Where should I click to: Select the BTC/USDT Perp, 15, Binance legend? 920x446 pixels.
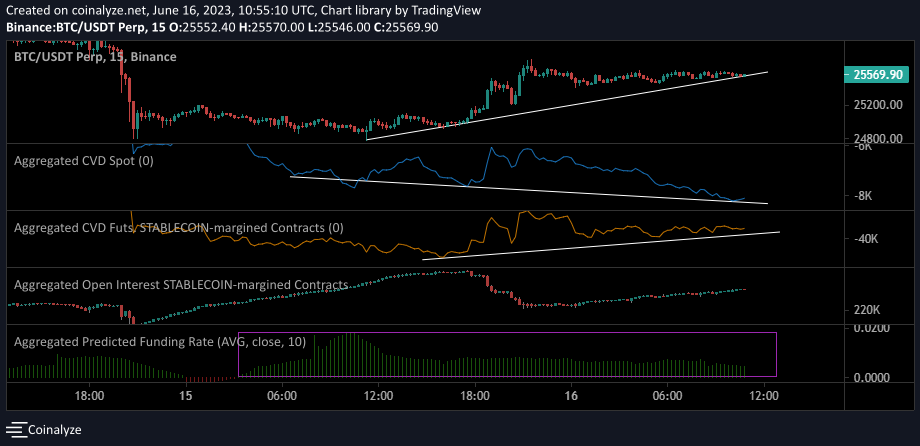point(95,57)
